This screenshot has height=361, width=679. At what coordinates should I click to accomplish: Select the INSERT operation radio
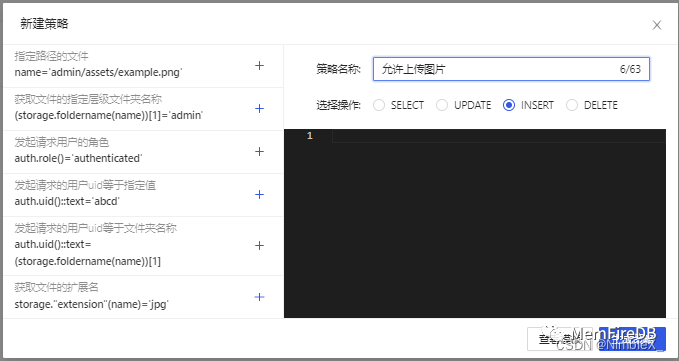click(509, 105)
